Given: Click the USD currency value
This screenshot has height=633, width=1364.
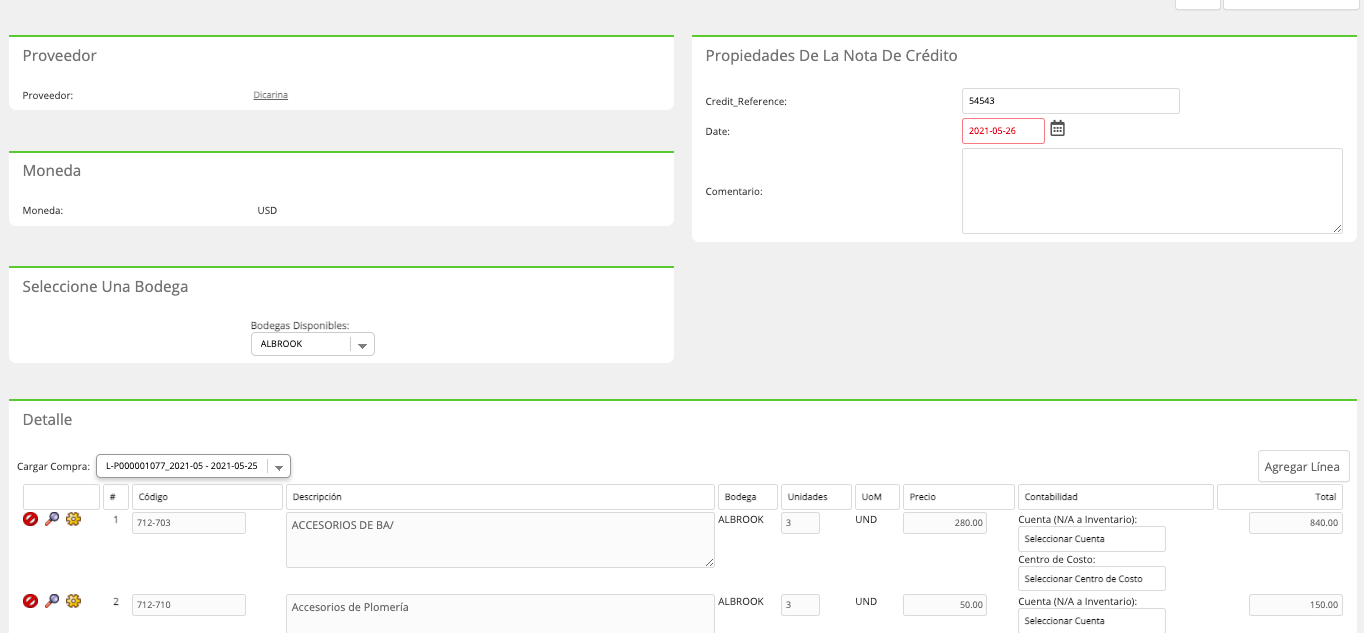Looking at the screenshot, I should click(x=267, y=211).
